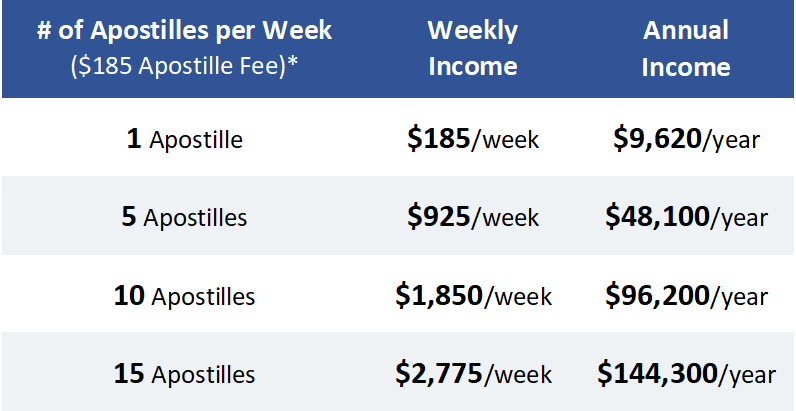The image size is (796, 411).
Task: Click the '$185/week' cell
Action: point(473,140)
